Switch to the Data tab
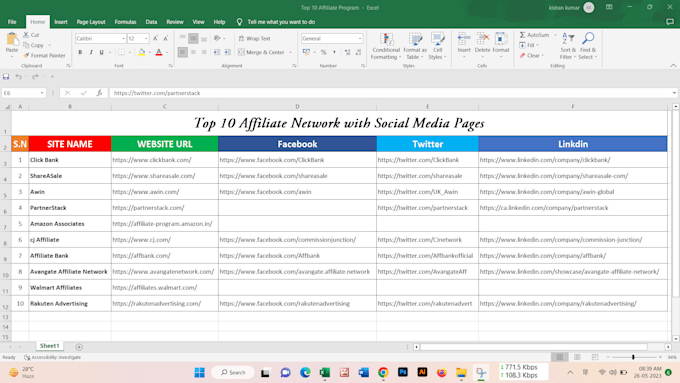 click(151, 22)
